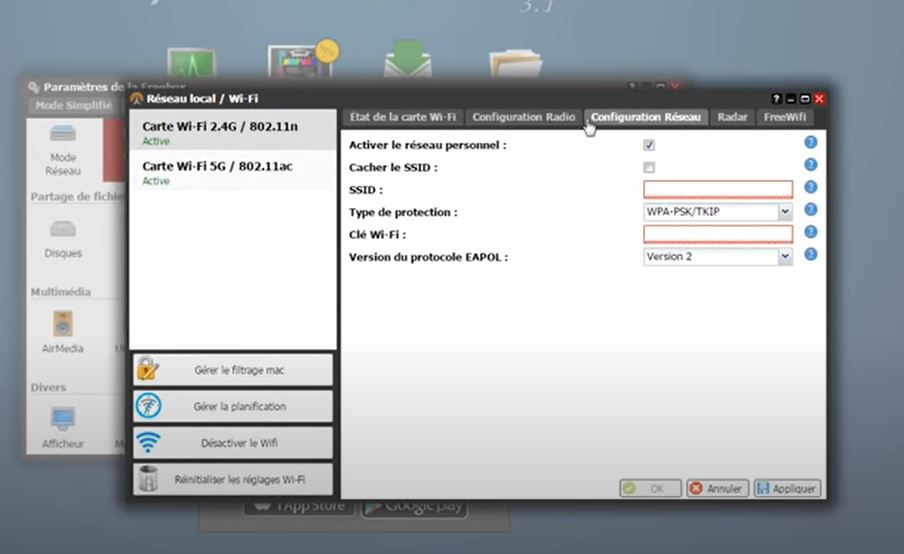Image resolution: width=904 pixels, height=554 pixels.
Task: Click the App Store badge
Action: 299,506
